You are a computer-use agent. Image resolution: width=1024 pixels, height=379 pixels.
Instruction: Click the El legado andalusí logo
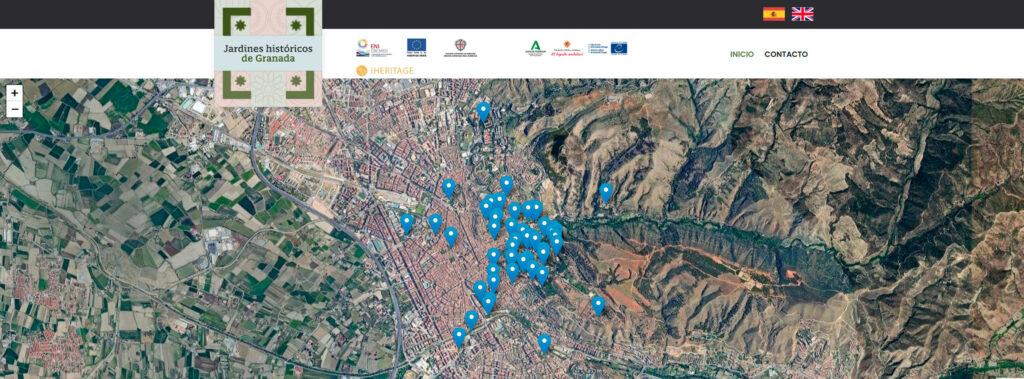pos(567,49)
